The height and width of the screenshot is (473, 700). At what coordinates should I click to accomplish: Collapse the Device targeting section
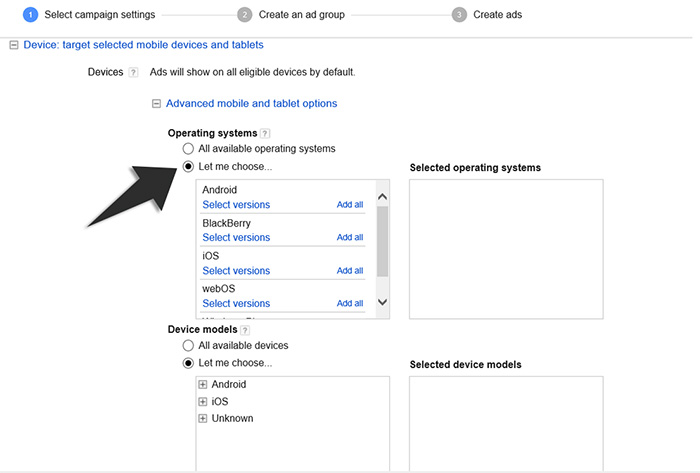point(13,46)
